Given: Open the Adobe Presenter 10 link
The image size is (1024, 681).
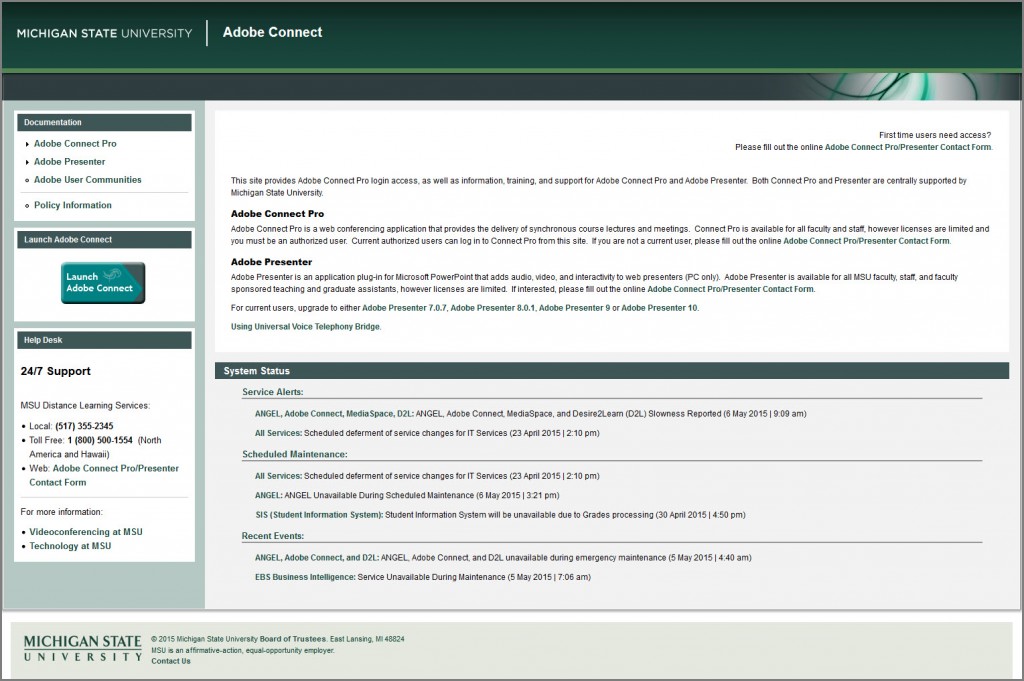Looking at the screenshot, I should pyautogui.click(x=659, y=308).
